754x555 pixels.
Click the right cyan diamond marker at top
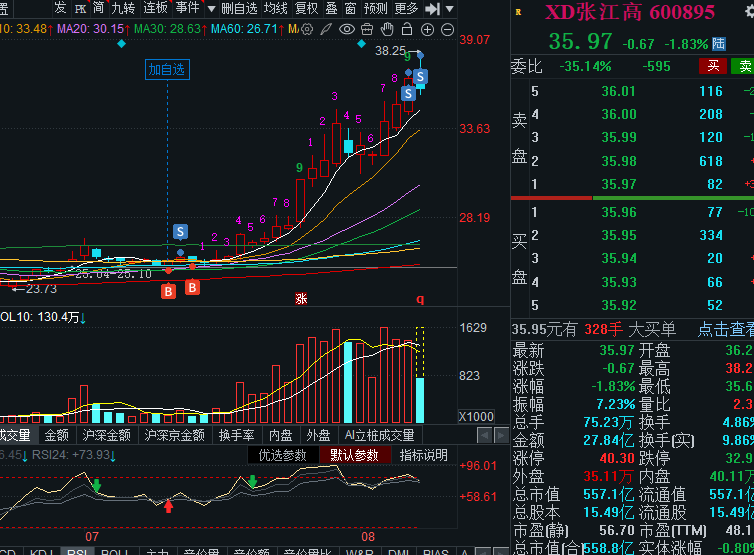coord(361,44)
